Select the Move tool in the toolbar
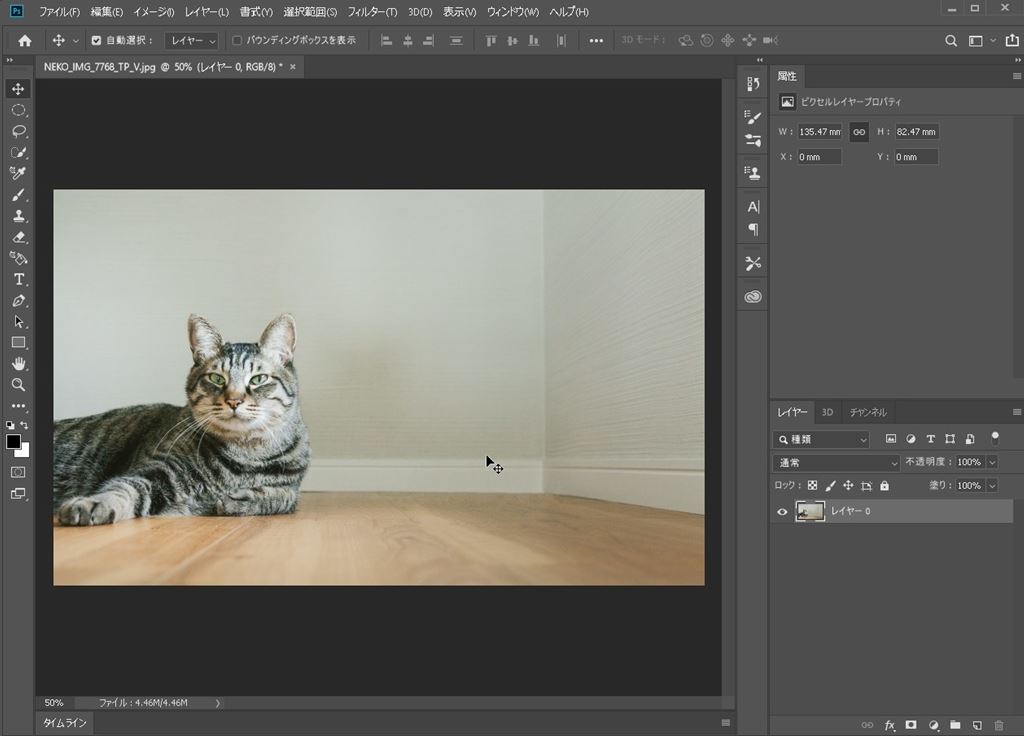The height and width of the screenshot is (736, 1024). [18, 89]
